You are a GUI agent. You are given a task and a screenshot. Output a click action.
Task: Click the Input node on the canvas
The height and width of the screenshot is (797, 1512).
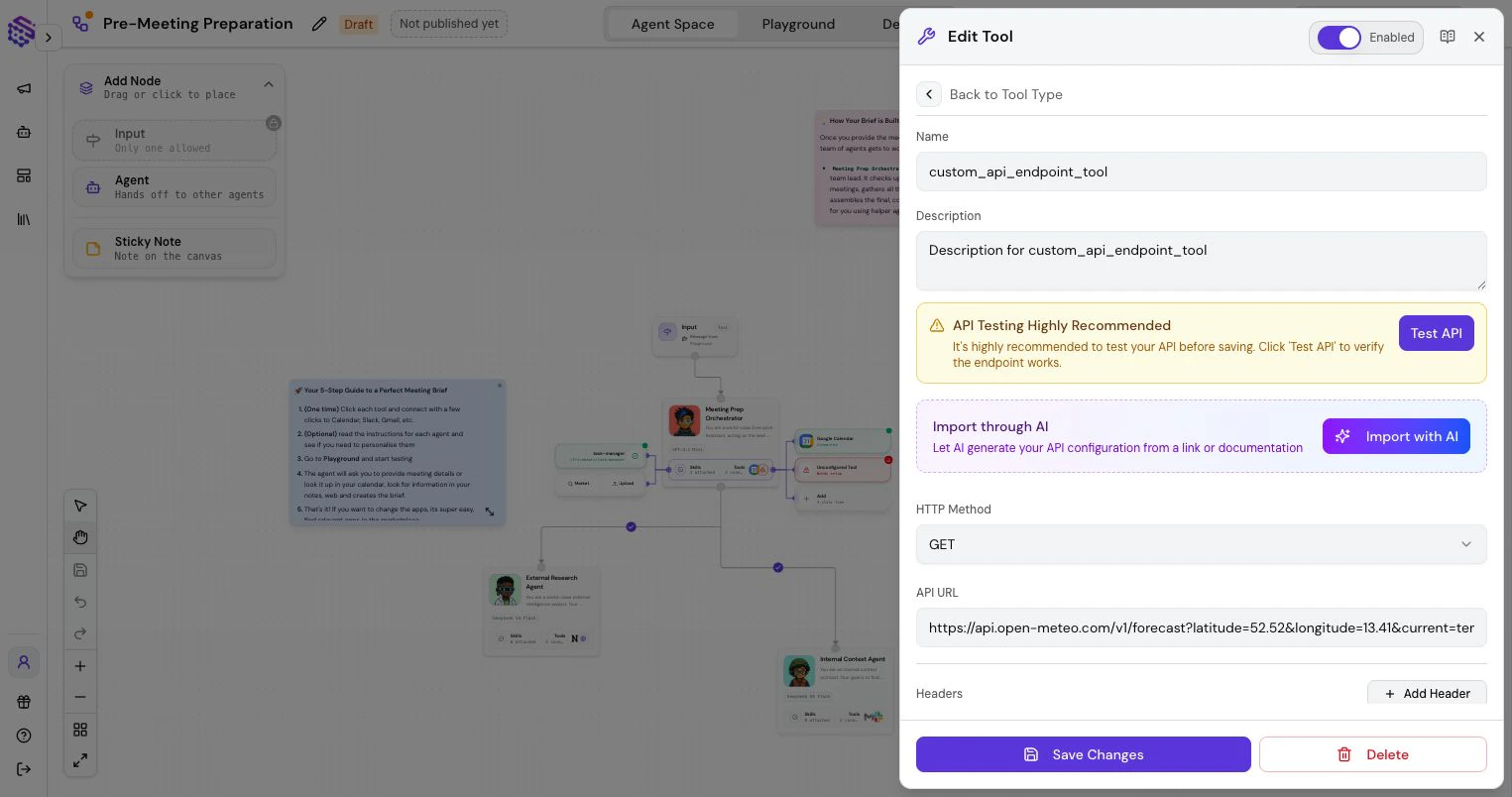[x=694, y=335]
